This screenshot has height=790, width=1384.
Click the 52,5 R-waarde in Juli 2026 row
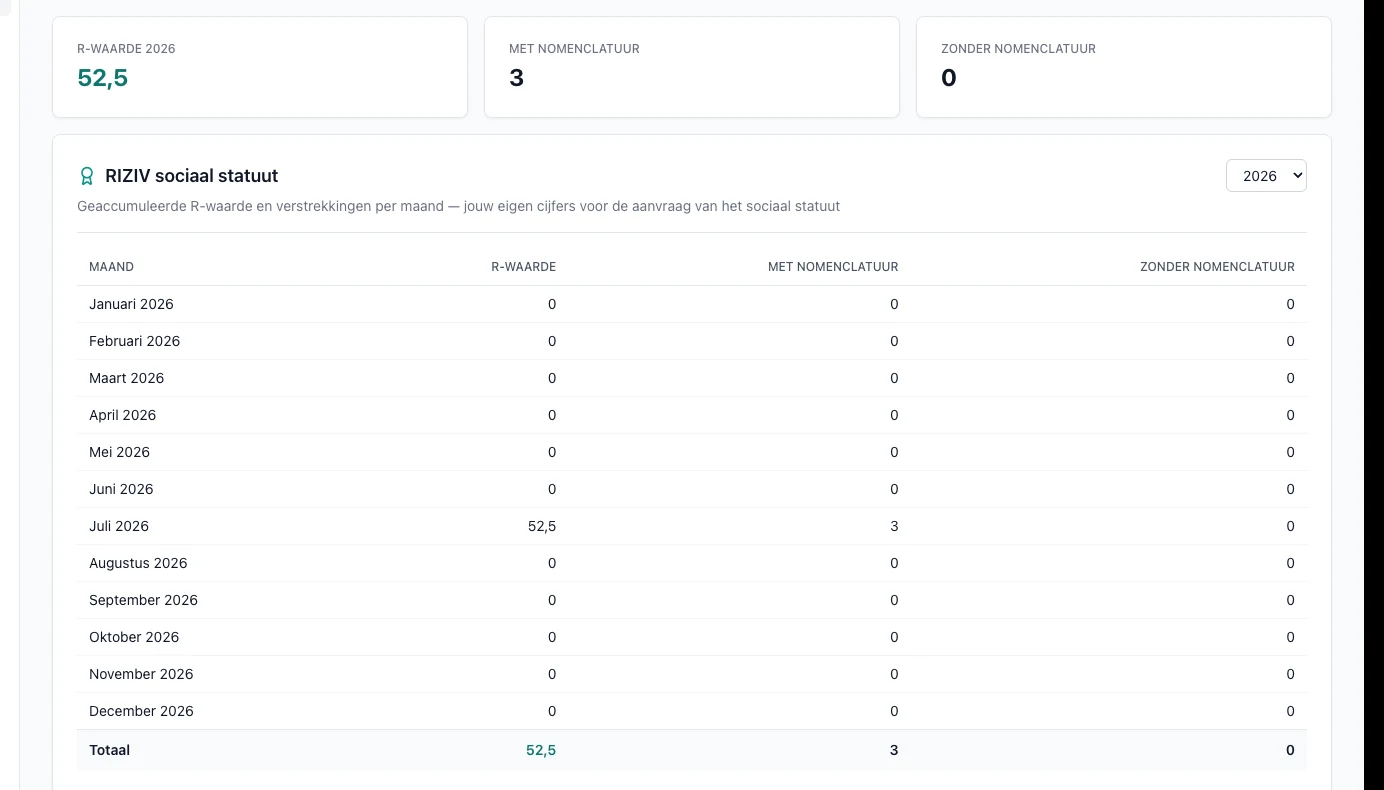click(542, 526)
